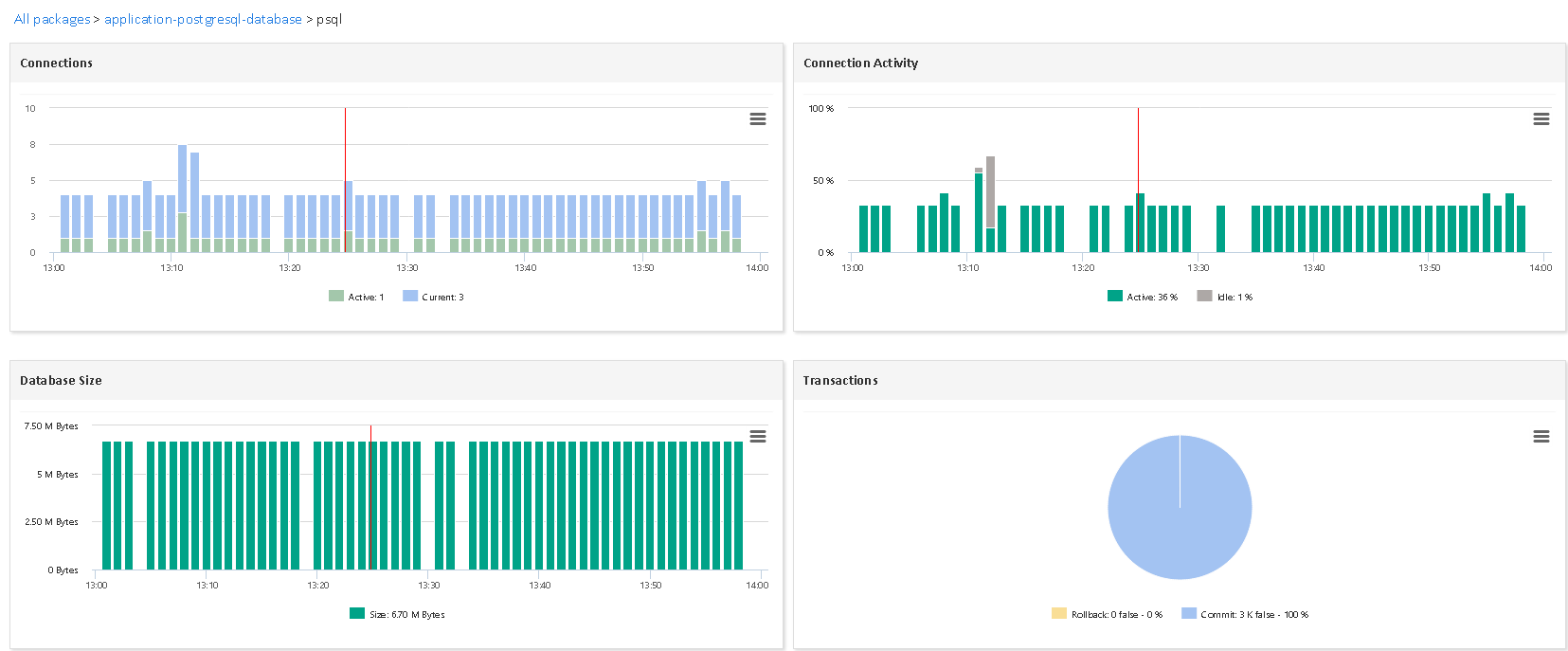Open the Database Size chart menu icon
Image resolution: width=1568 pixels, height=651 pixels.
[x=757, y=437]
